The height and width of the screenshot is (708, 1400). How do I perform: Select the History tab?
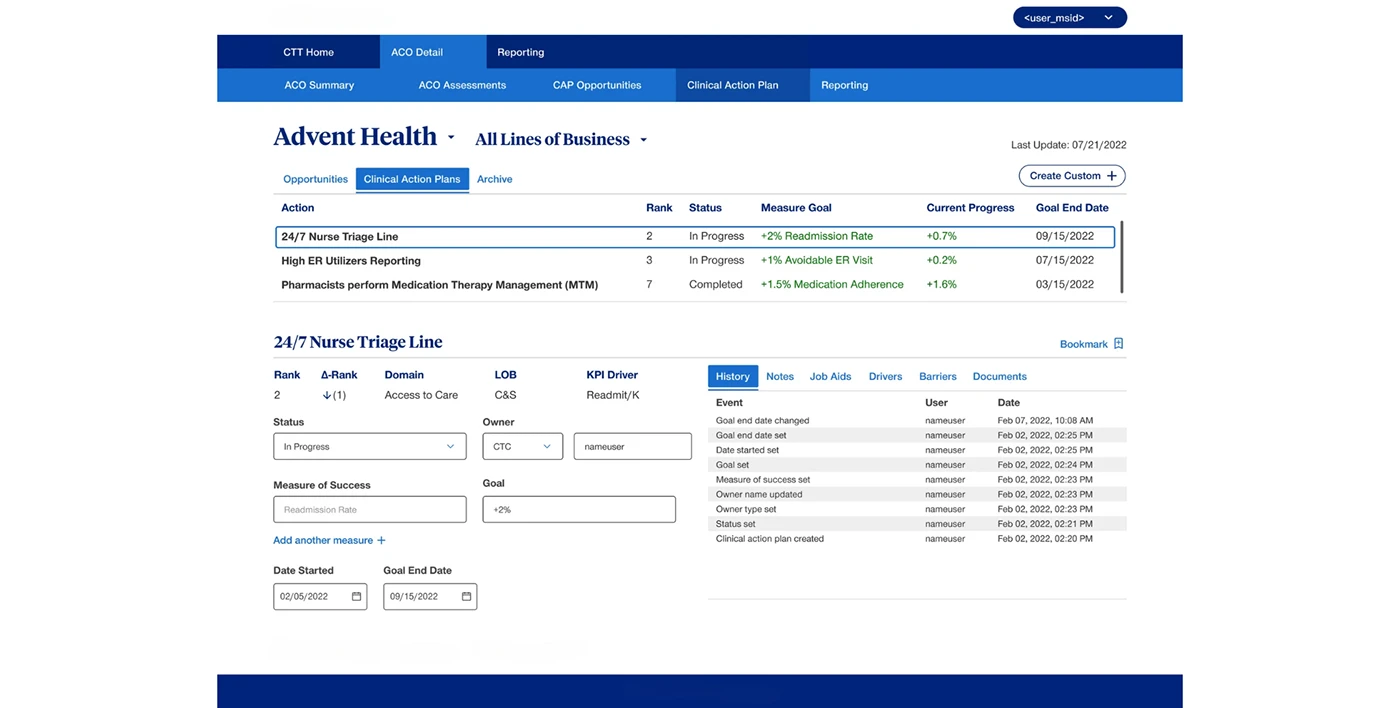coord(733,376)
